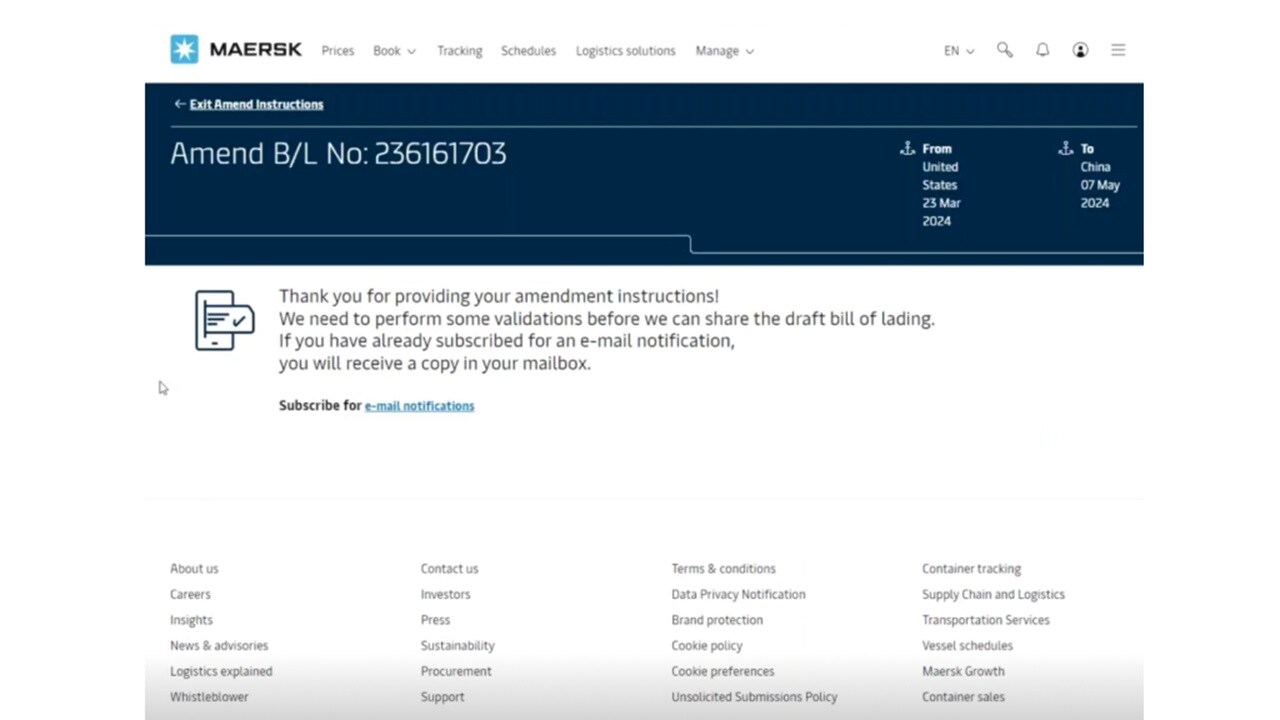Open the Contact us footer link
The image size is (1280, 720).
click(x=449, y=569)
